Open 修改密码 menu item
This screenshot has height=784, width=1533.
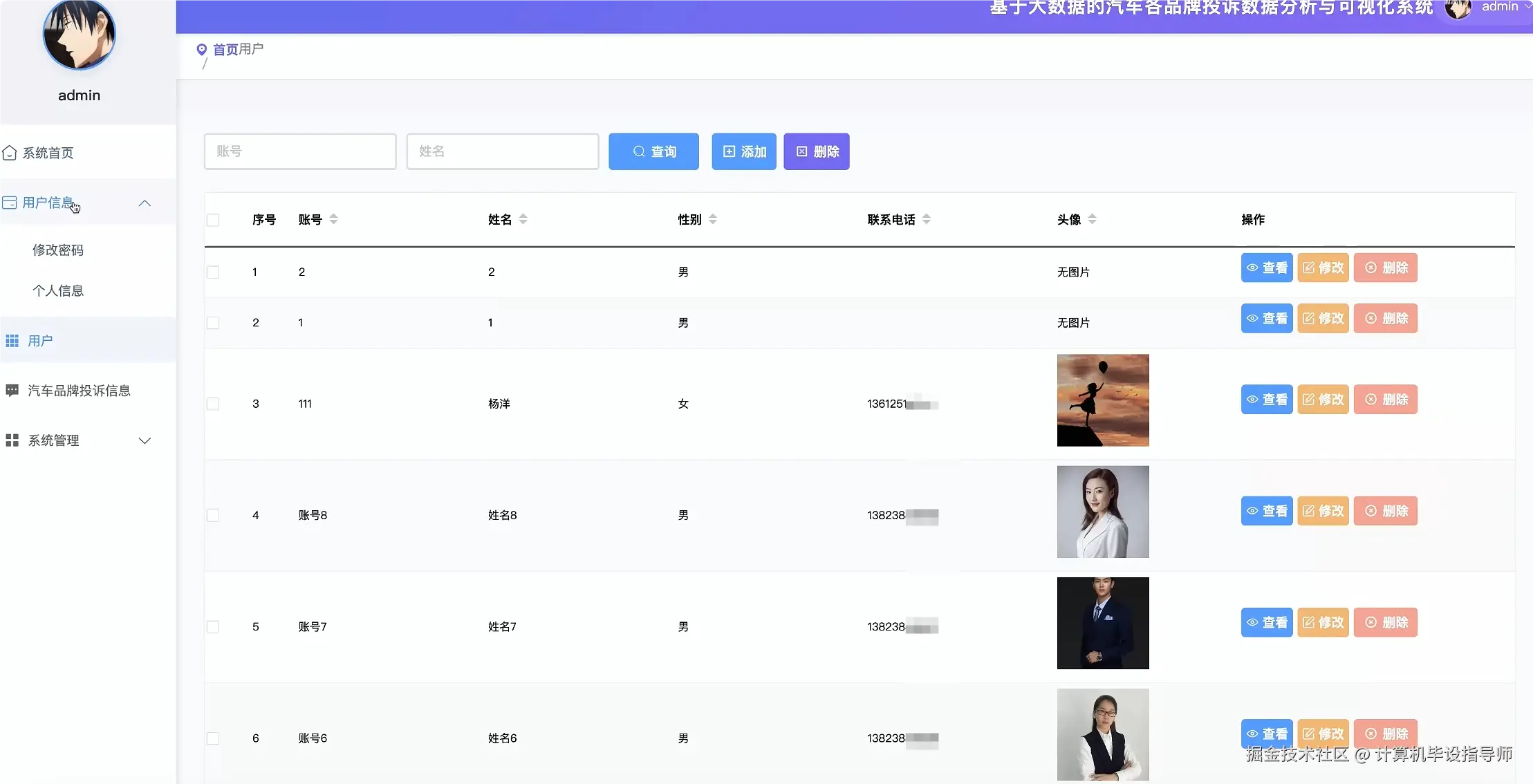pos(58,250)
